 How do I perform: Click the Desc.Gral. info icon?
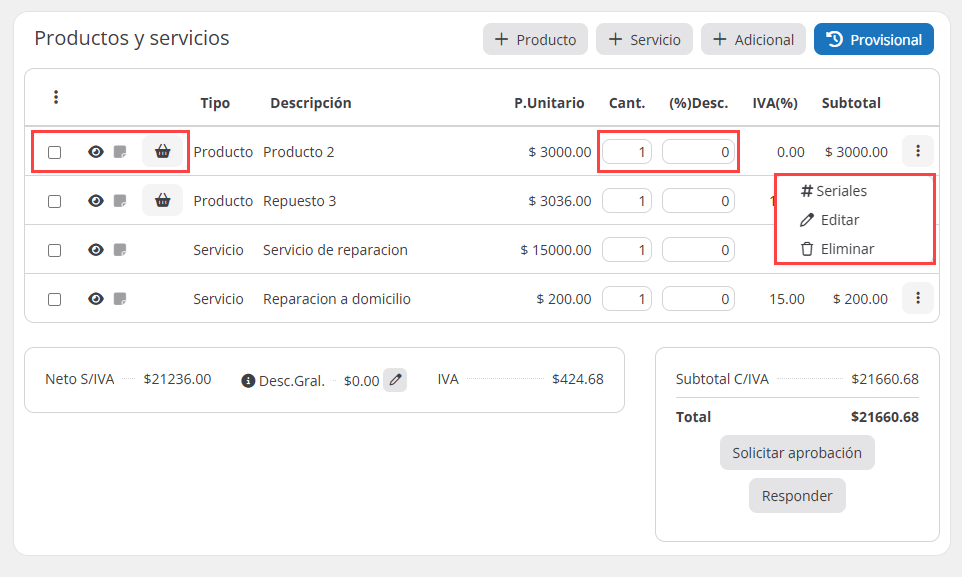(x=248, y=381)
